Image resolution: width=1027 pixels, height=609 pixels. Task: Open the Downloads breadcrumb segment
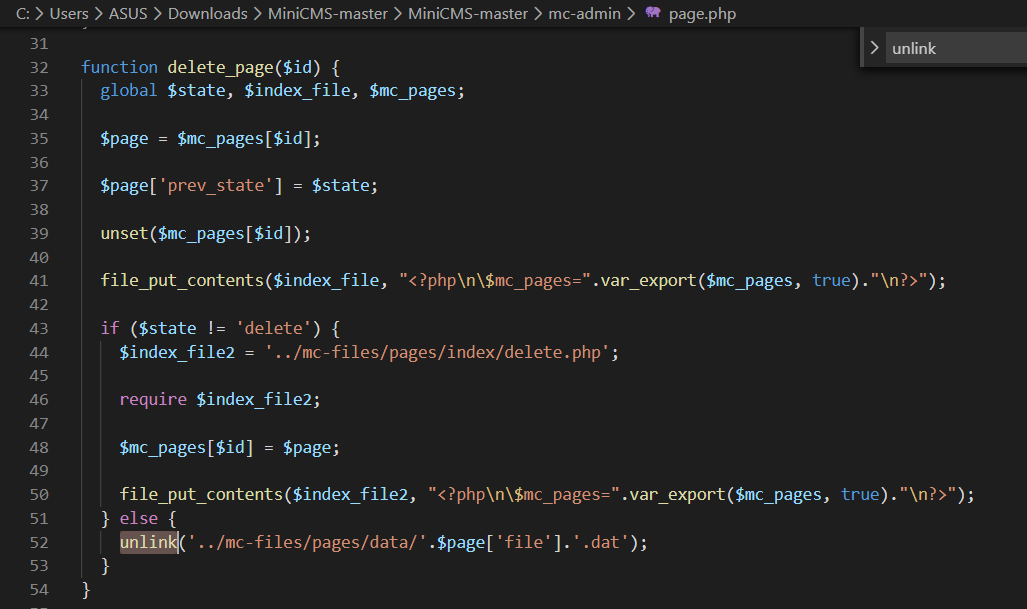[208, 14]
